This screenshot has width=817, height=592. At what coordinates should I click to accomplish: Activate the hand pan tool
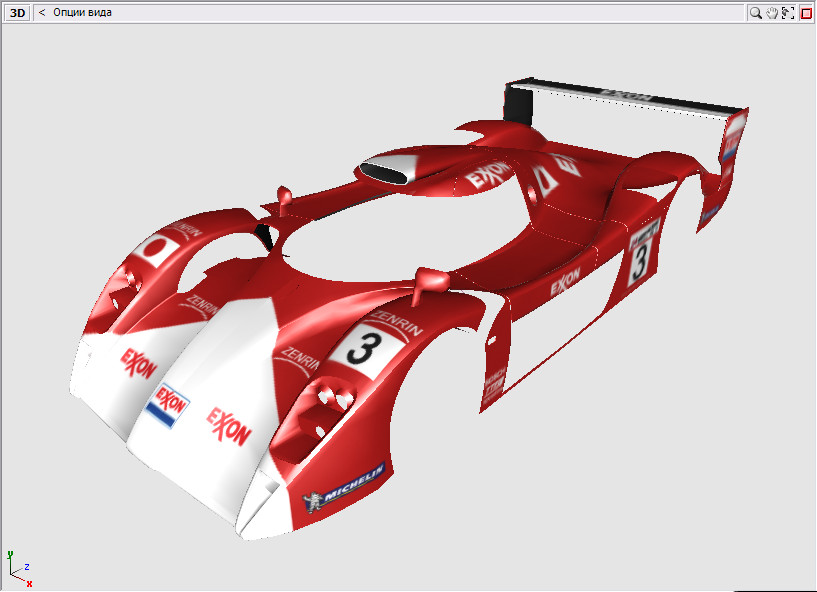pyautogui.click(x=772, y=13)
